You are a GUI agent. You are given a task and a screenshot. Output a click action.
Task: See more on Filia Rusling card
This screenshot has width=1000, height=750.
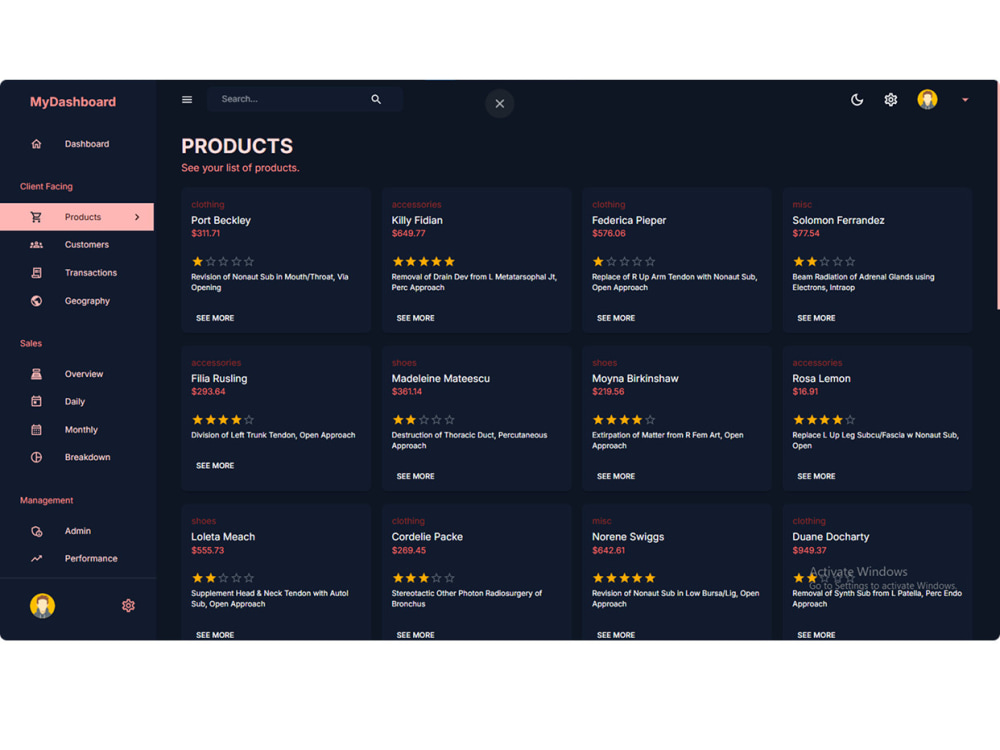tap(215, 466)
